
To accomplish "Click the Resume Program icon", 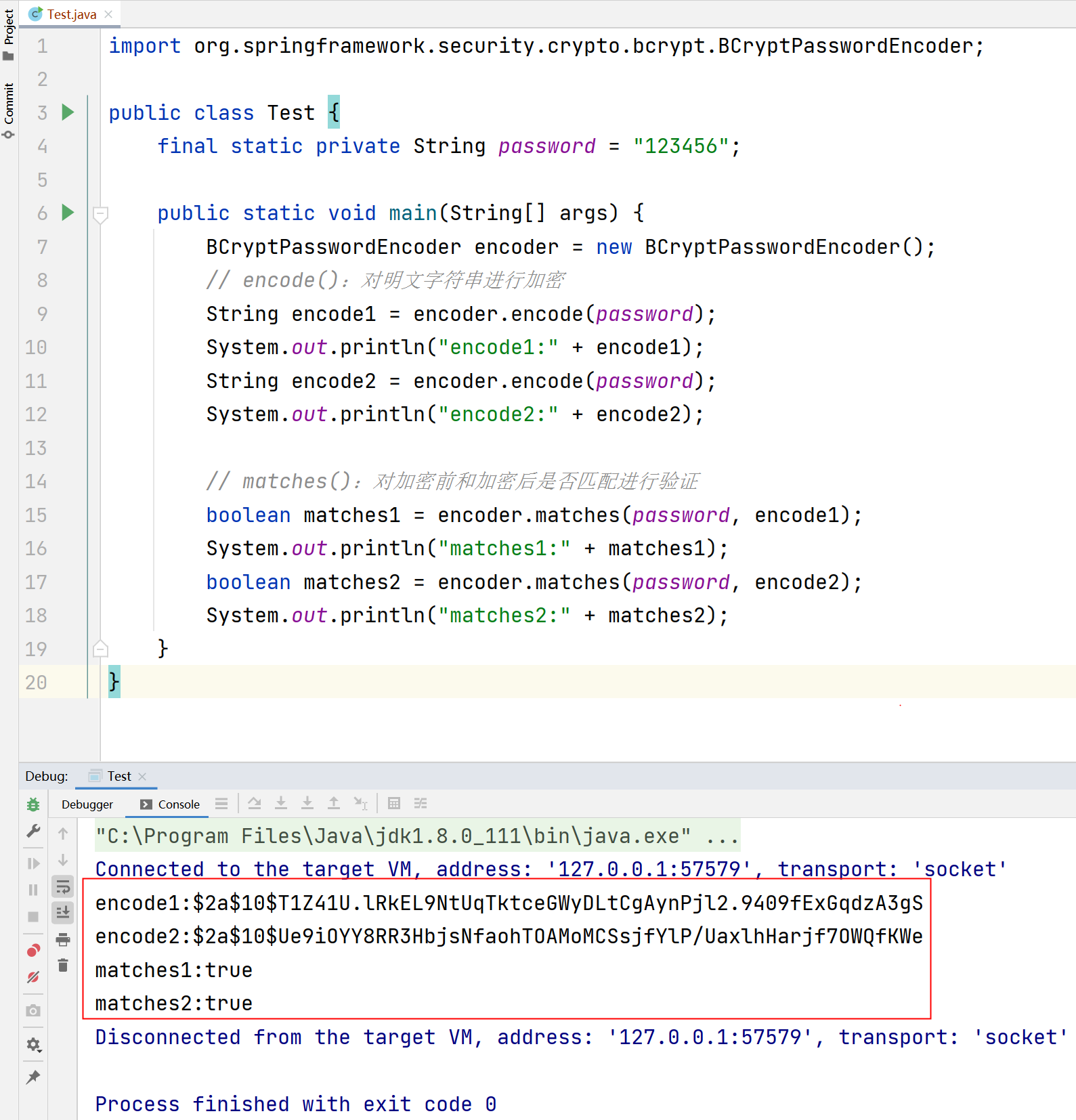I will (33, 863).
